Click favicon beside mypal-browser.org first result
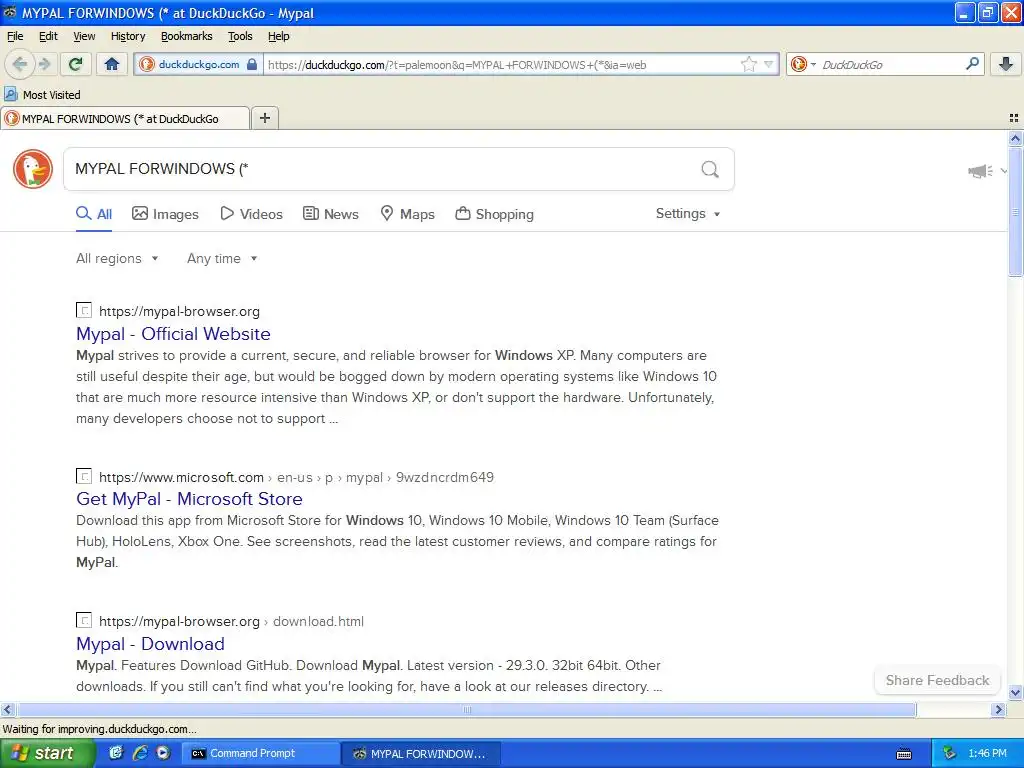1024x768 pixels. 84,310
